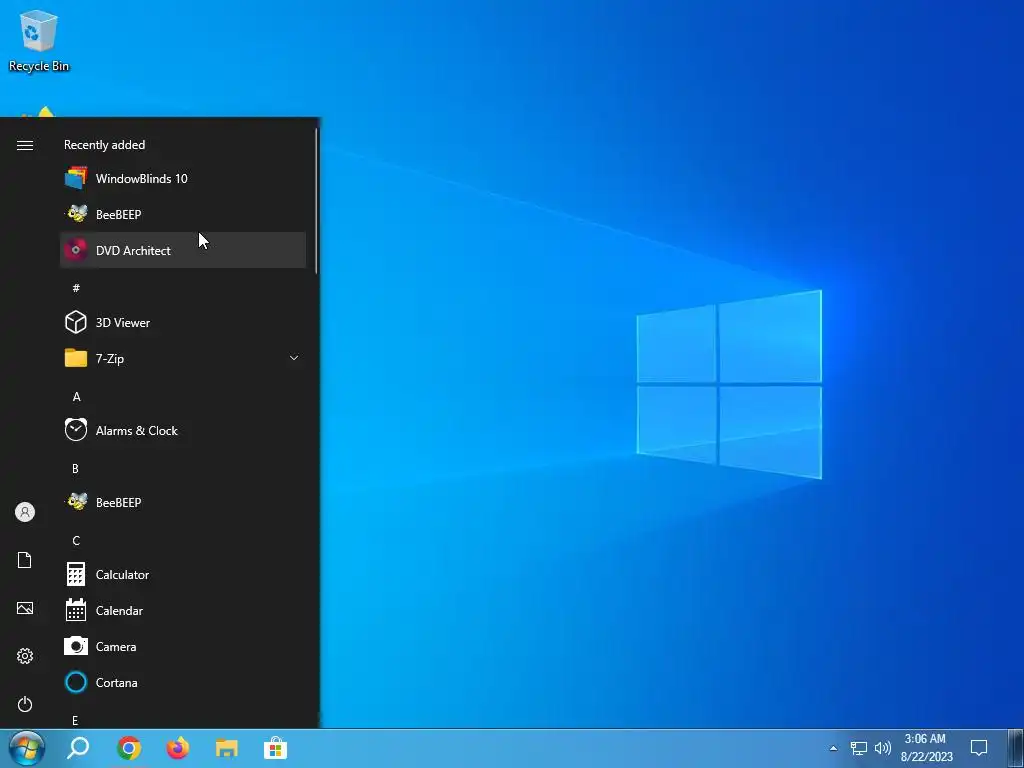Click the Show desktop strip

(1015, 748)
